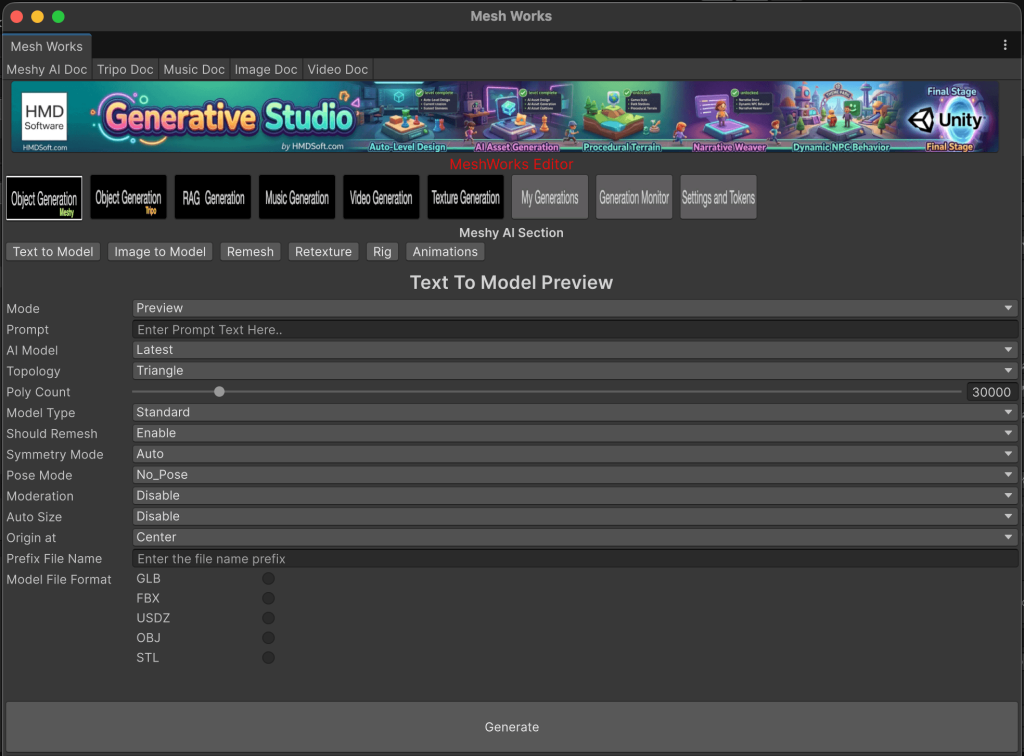Open the Image Doc tab
The height and width of the screenshot is (756, 1024).
266,69
